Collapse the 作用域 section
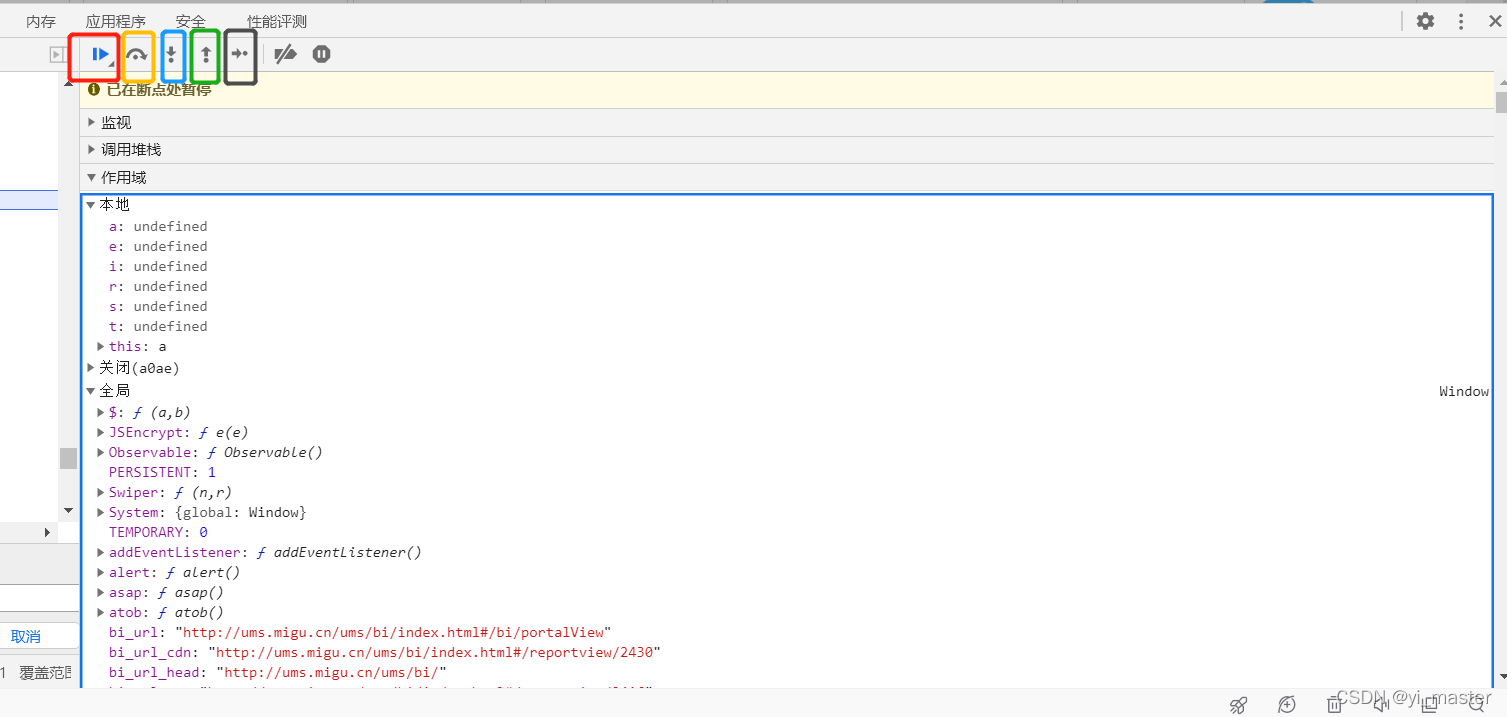 [93, 178]
